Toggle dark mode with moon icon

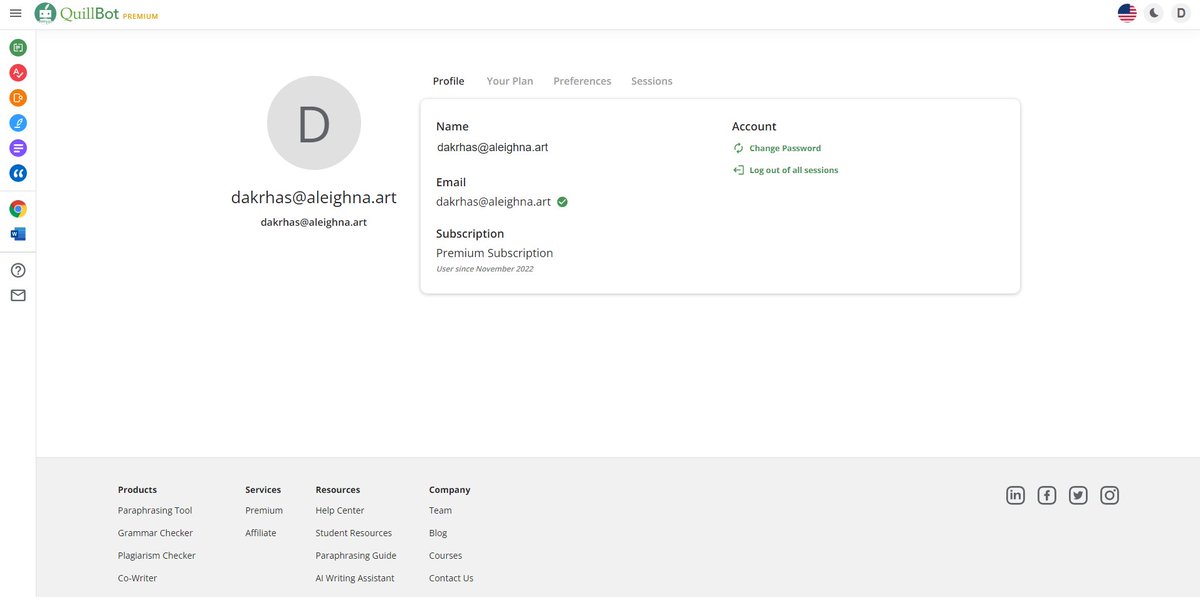tap(1154, 13)
